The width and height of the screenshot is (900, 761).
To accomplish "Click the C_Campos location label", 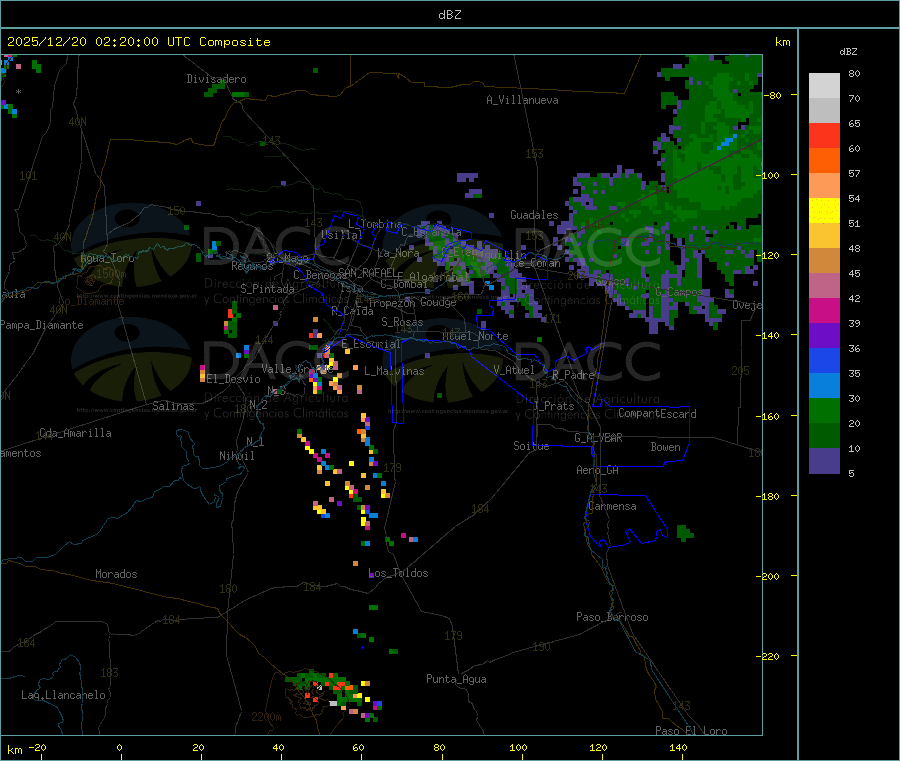I will [x=679, y=292].
